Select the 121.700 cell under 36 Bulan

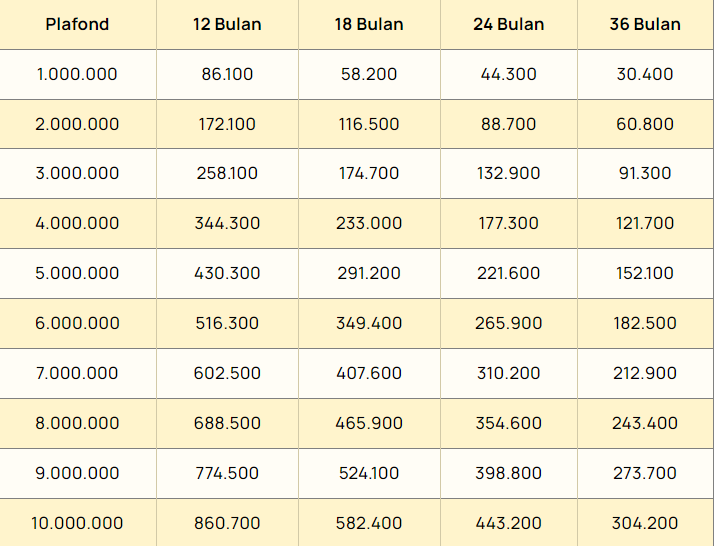point(645,223)
